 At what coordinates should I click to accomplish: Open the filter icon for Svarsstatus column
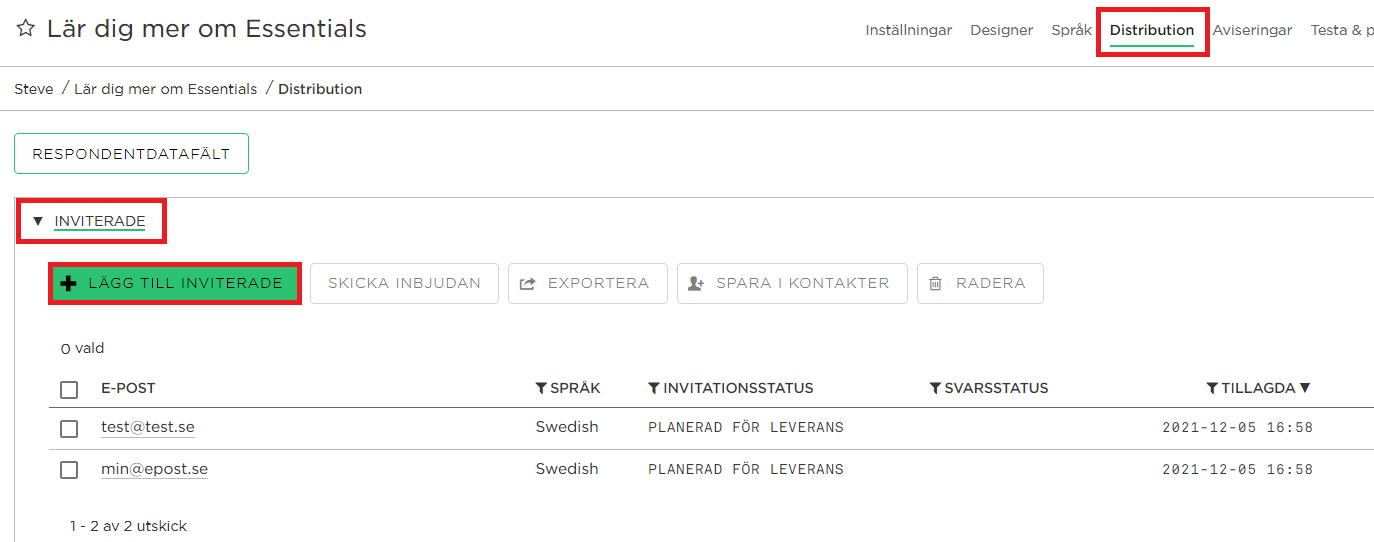coord(936,388)
